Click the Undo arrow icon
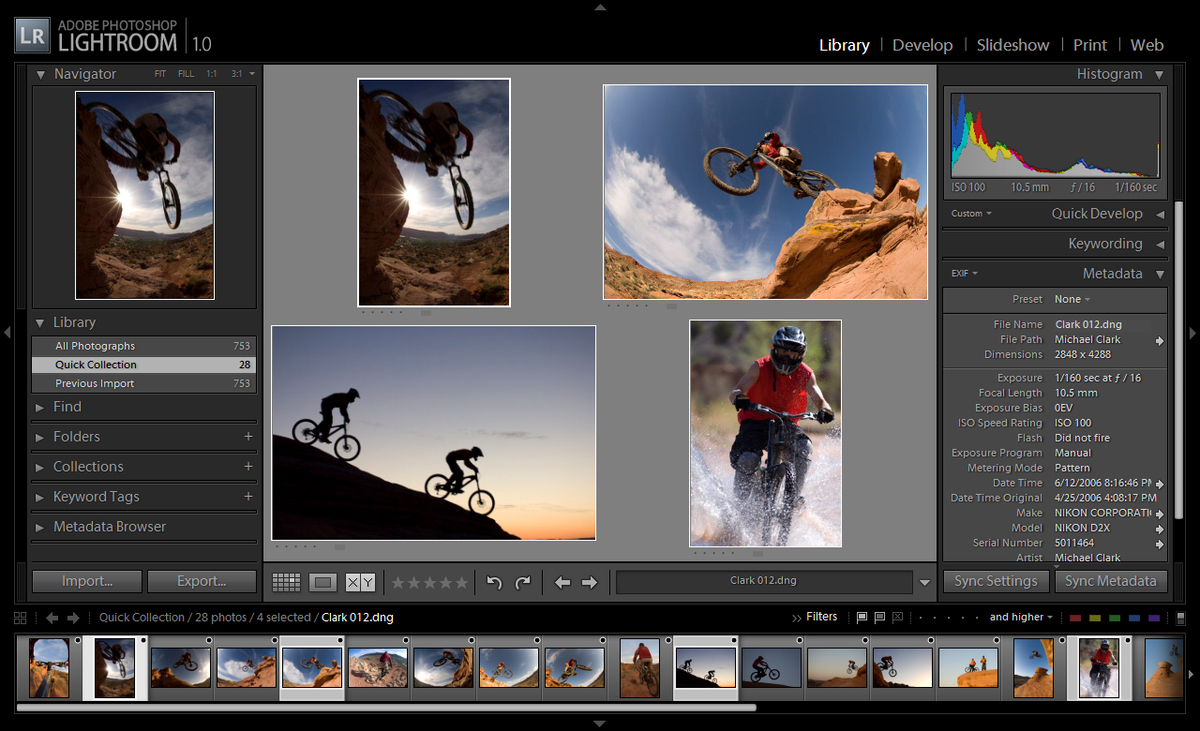 (x=493, y=581)
